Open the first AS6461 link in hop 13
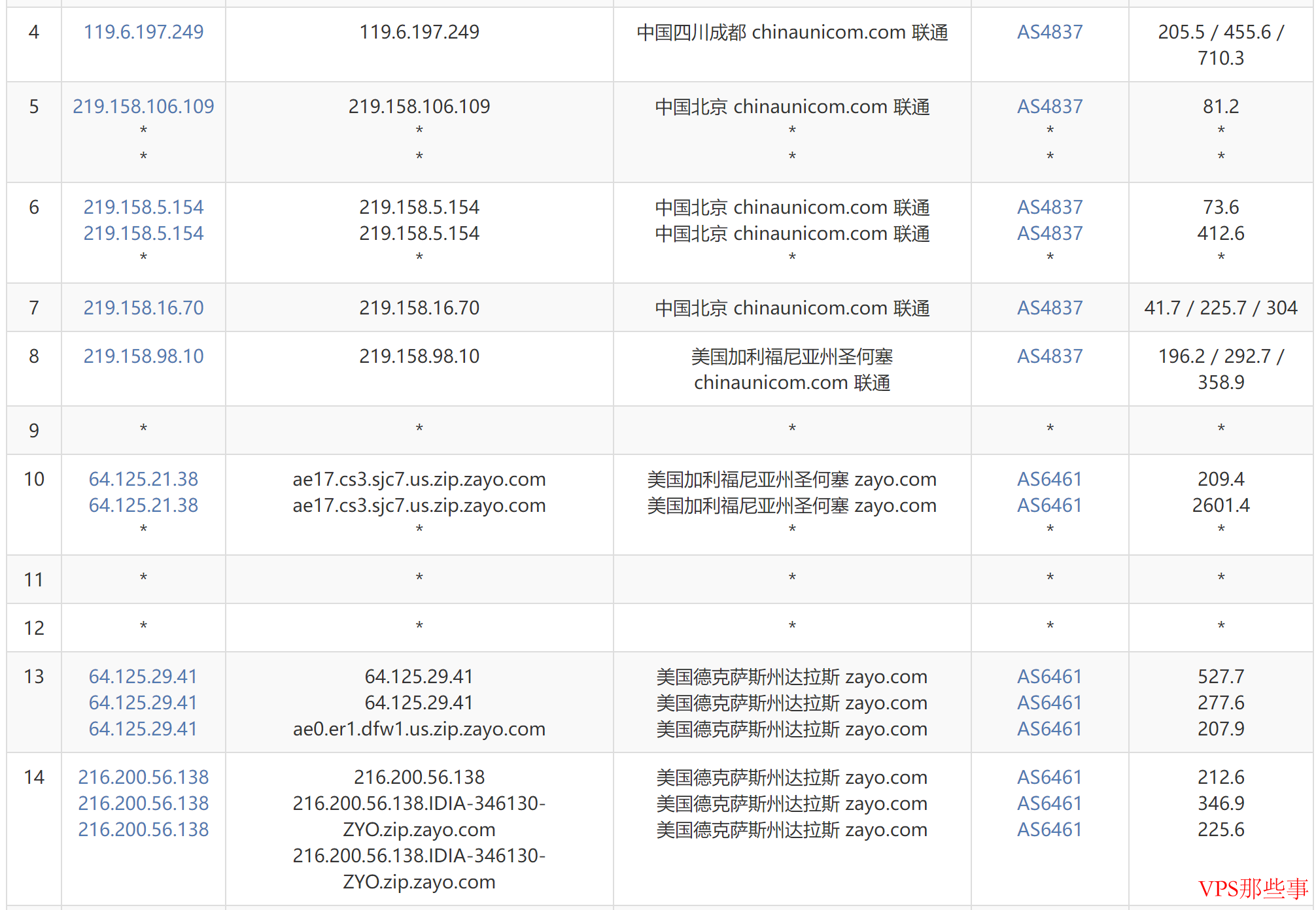This screenshot has width=1316, height=910. (x=1049, y=677)
